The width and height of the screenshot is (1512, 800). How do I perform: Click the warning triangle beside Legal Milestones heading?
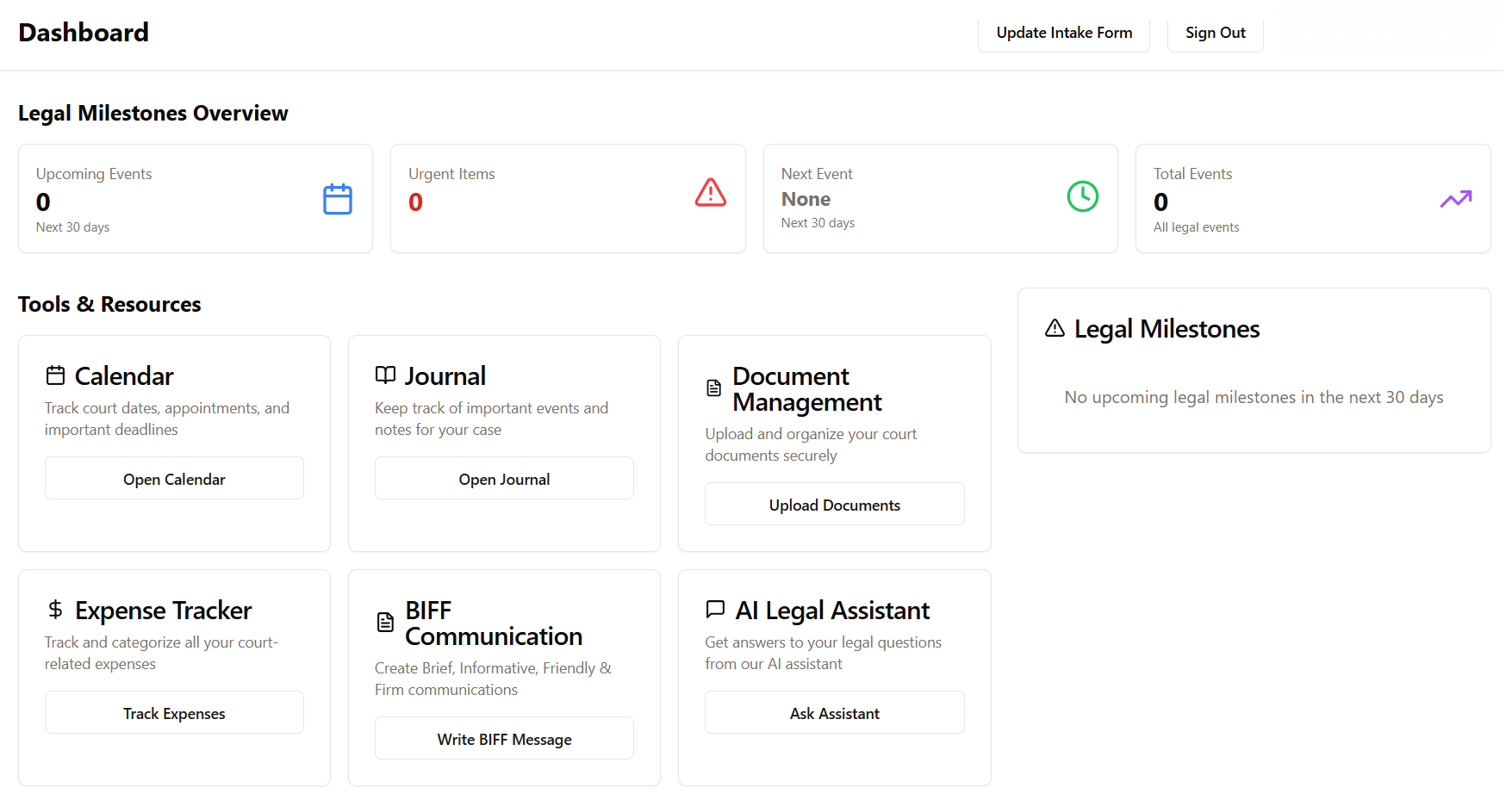coord(1055,328)
